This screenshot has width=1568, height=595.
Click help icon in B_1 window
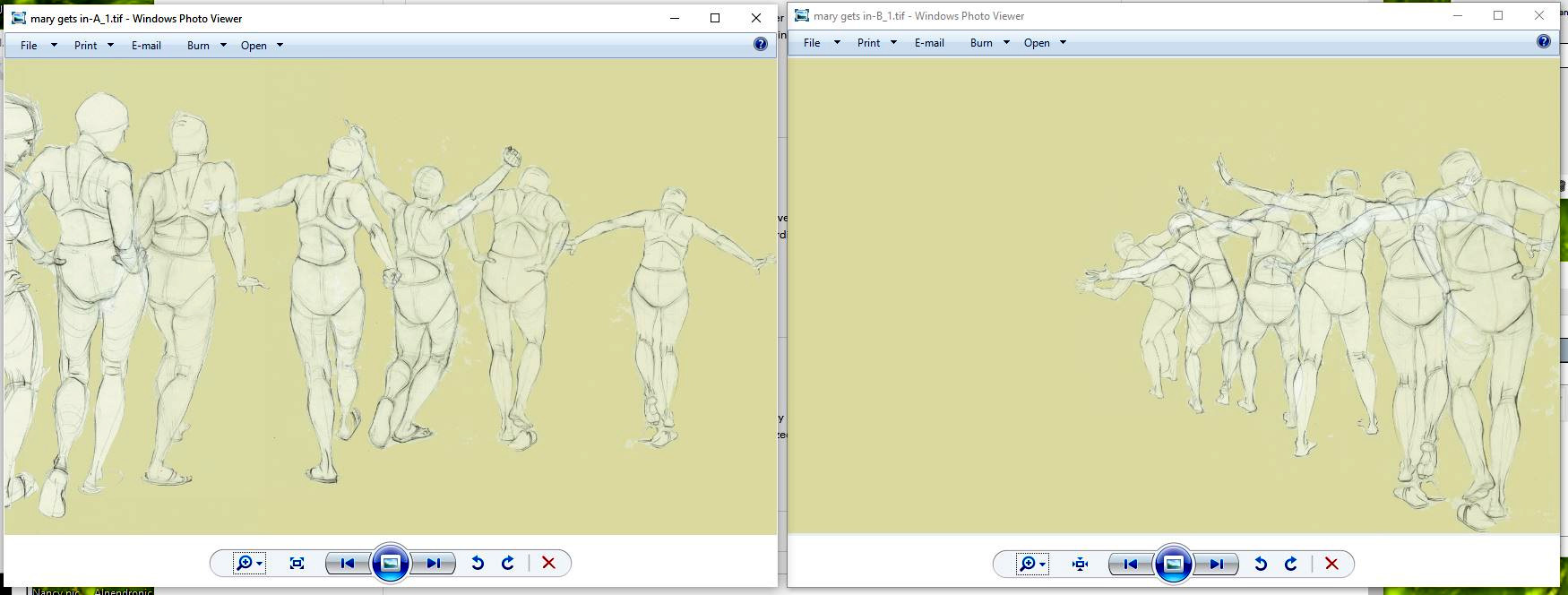click(1544, 42)
